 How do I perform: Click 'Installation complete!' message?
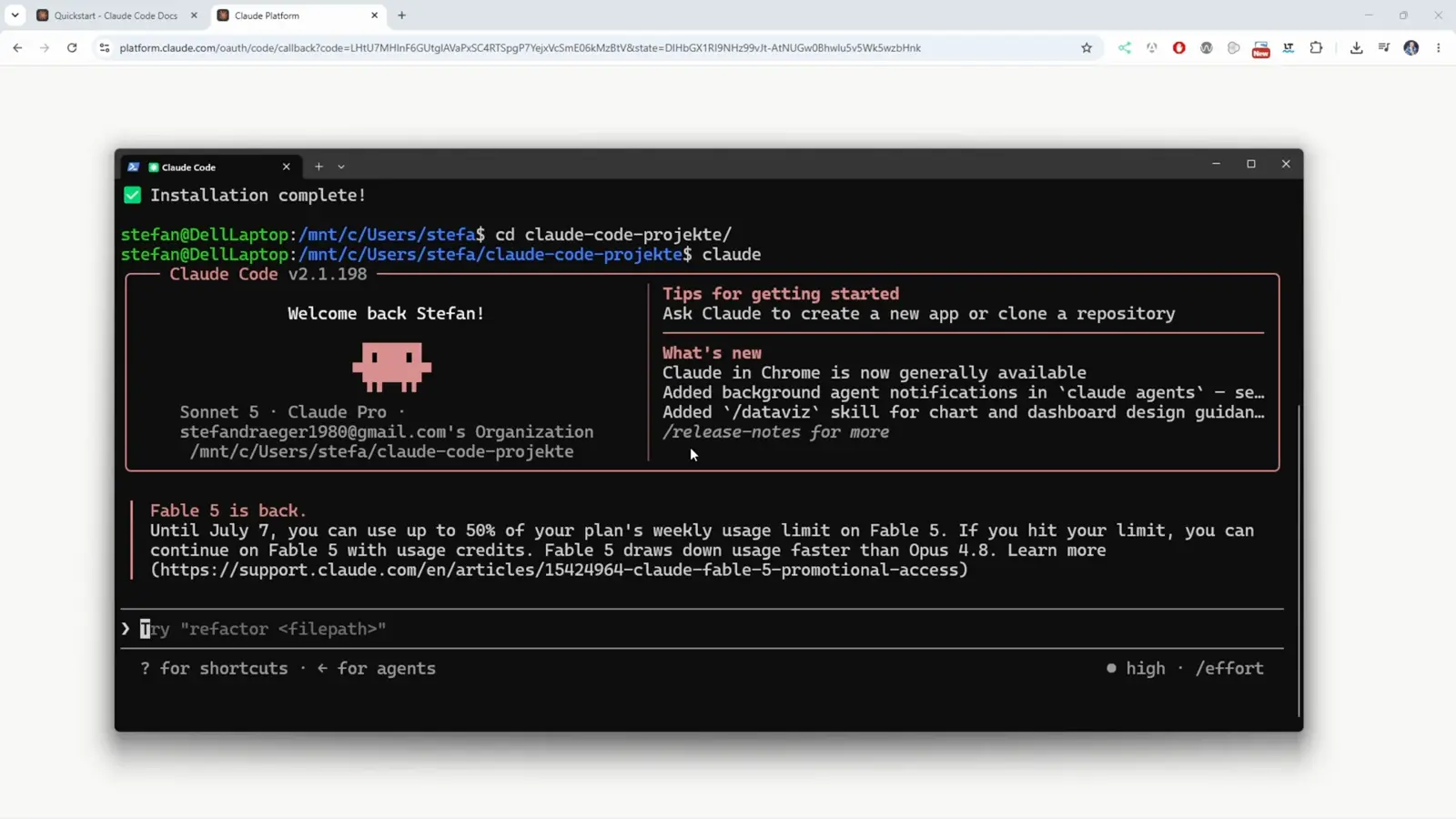258,195
